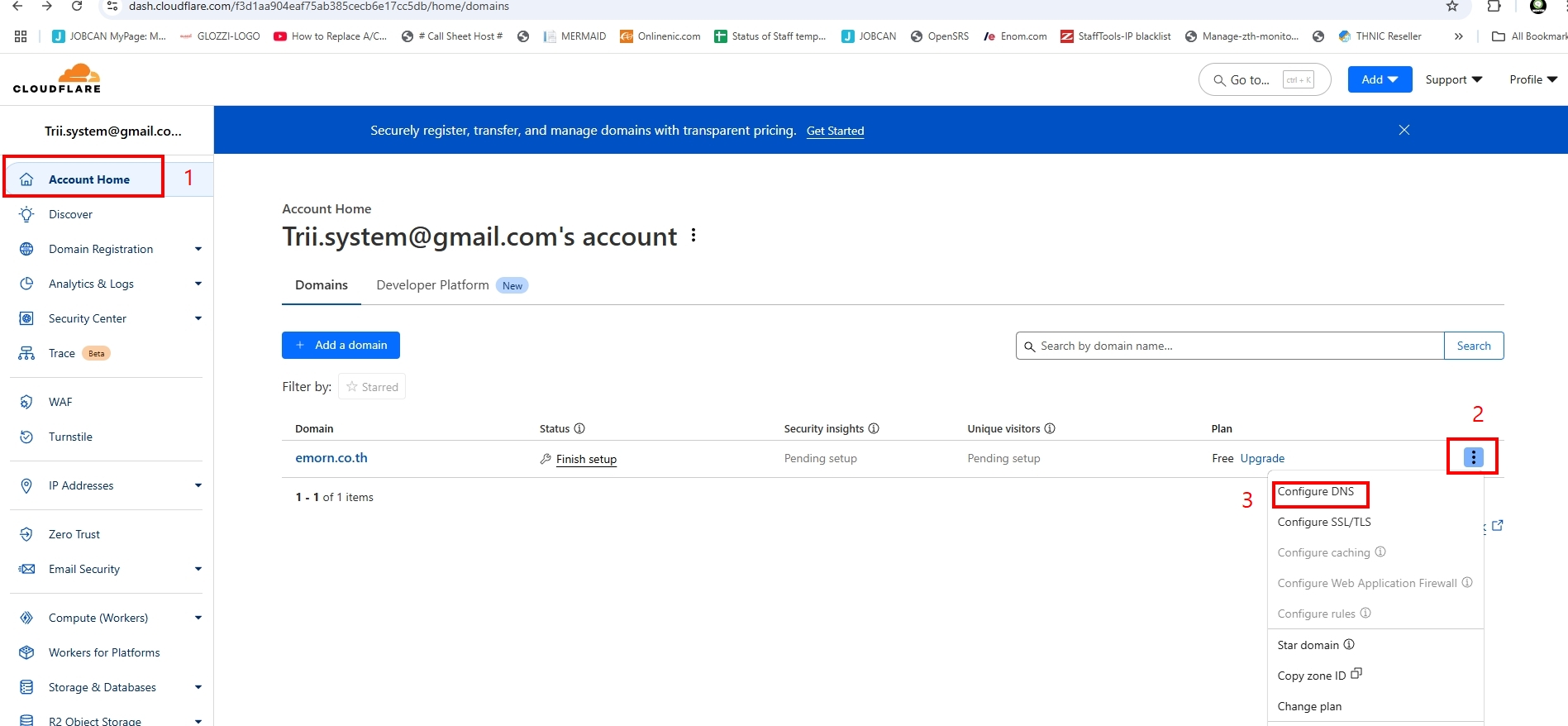Open the Discover sidebar item
This screenshot has height=726, width=1568.
pyautogui.click(x=70, y=214)
